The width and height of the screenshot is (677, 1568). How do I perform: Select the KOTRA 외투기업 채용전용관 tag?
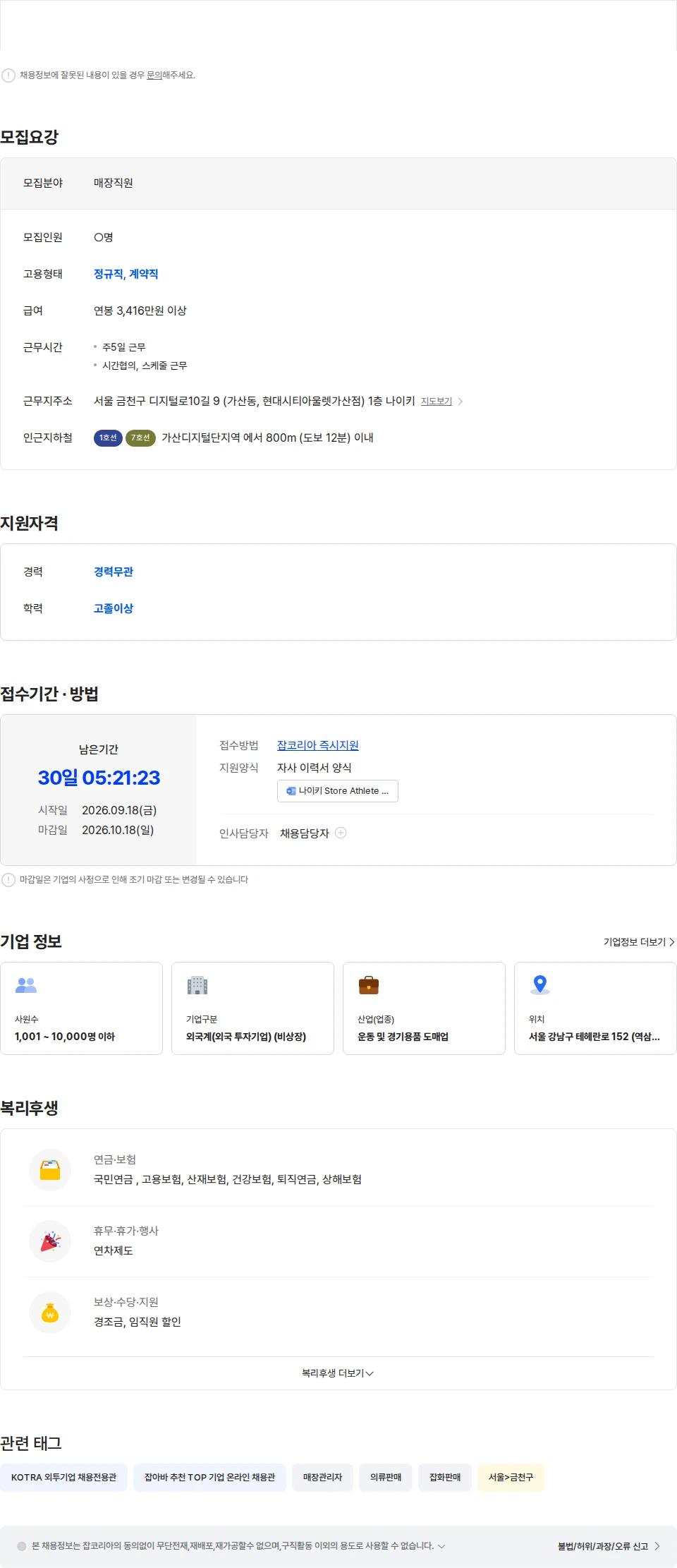tap(63, 1477)
